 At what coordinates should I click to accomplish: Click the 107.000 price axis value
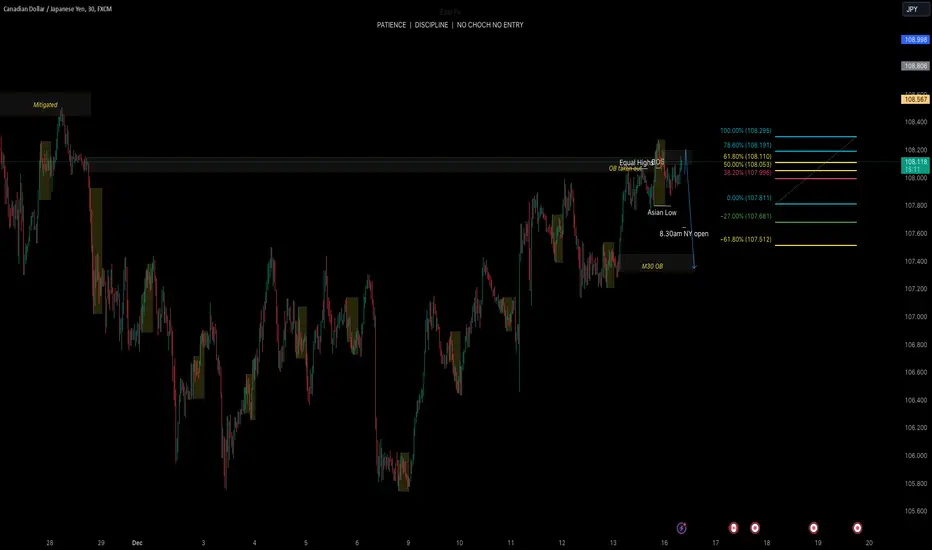coord(915,317)
